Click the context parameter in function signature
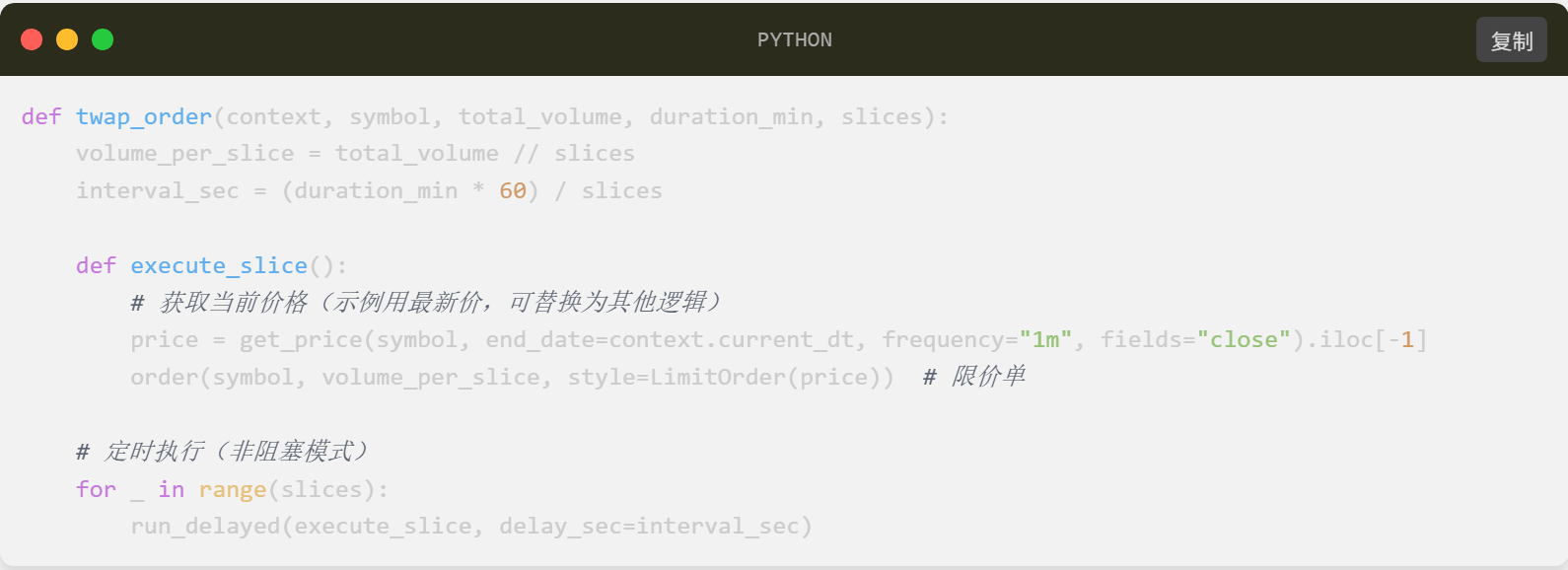 274,117
